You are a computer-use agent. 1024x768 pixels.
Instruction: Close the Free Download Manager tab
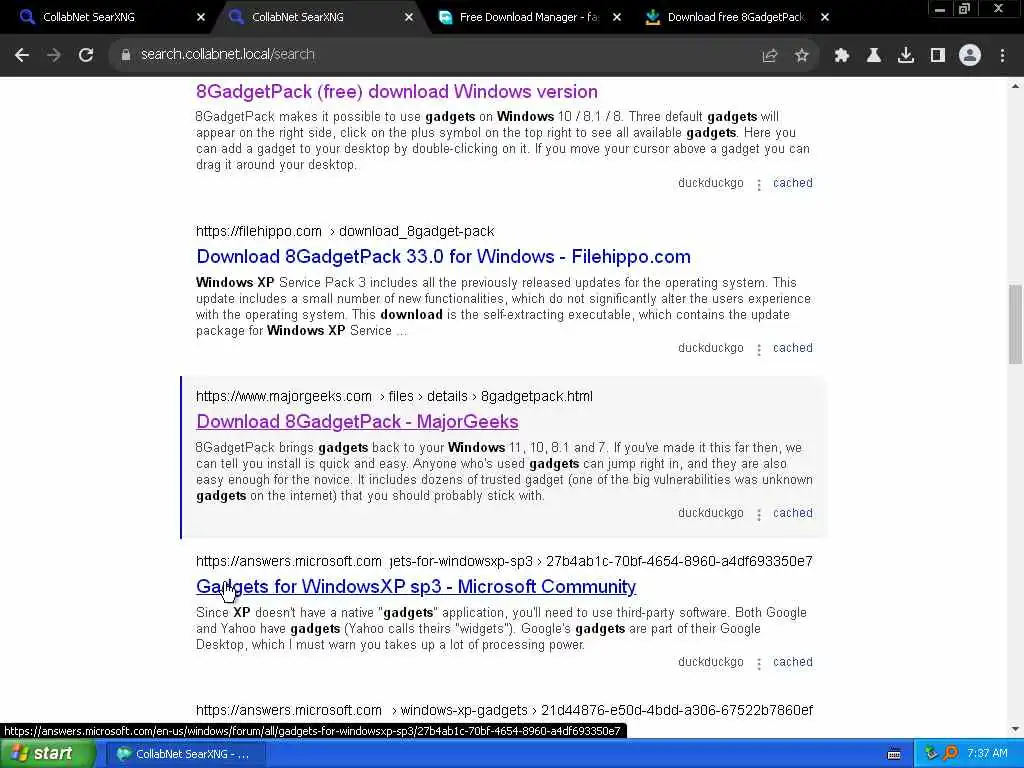tap(616, 17)
